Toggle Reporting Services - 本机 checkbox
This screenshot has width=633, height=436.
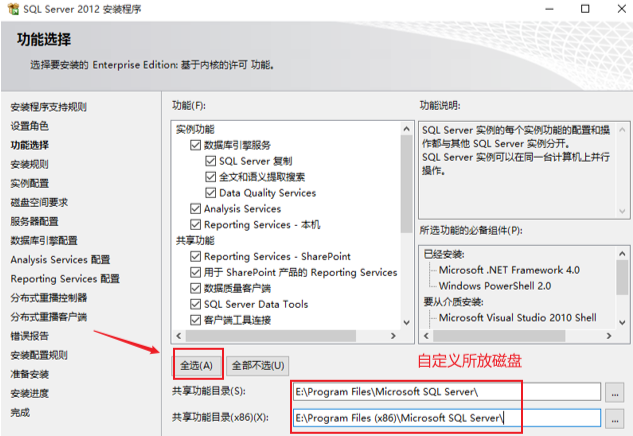195,224
